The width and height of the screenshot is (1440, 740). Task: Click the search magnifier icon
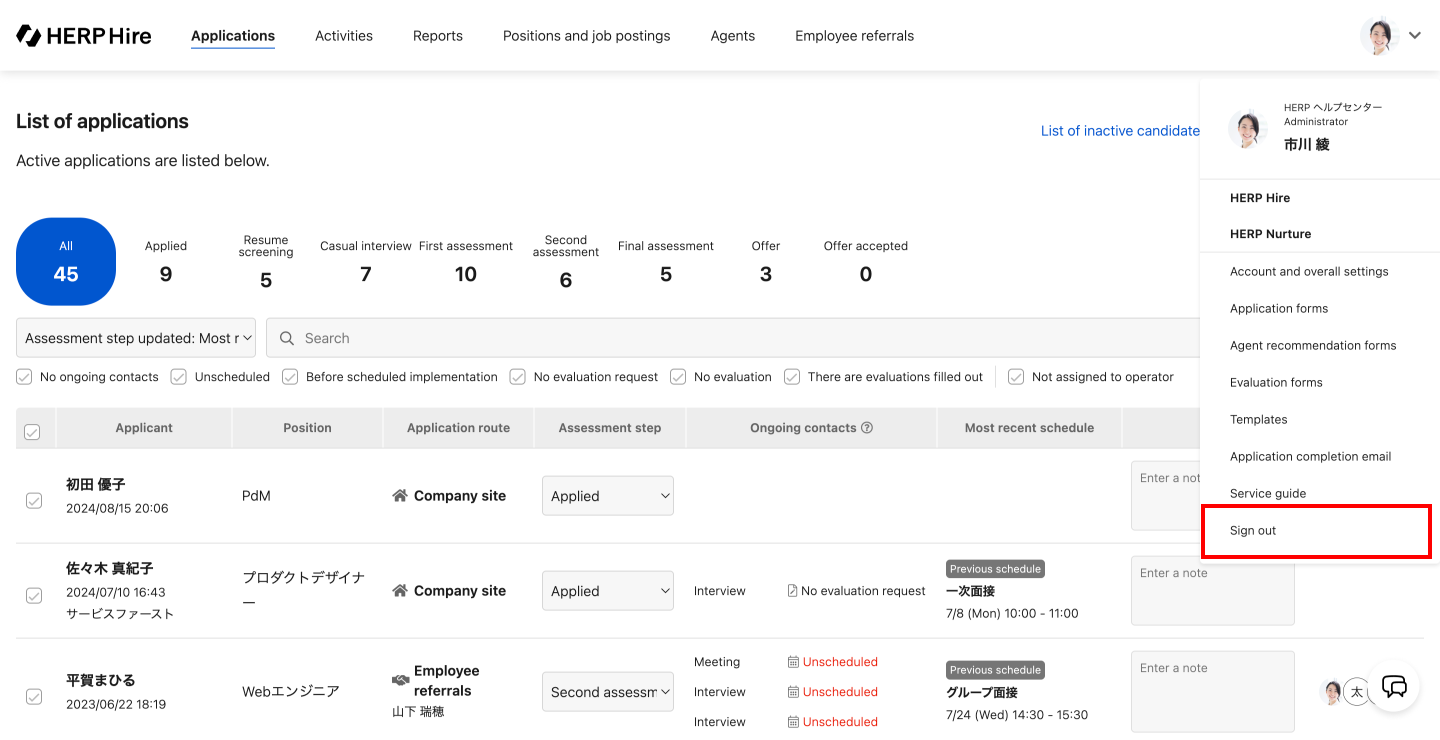(x=287, y=339)
